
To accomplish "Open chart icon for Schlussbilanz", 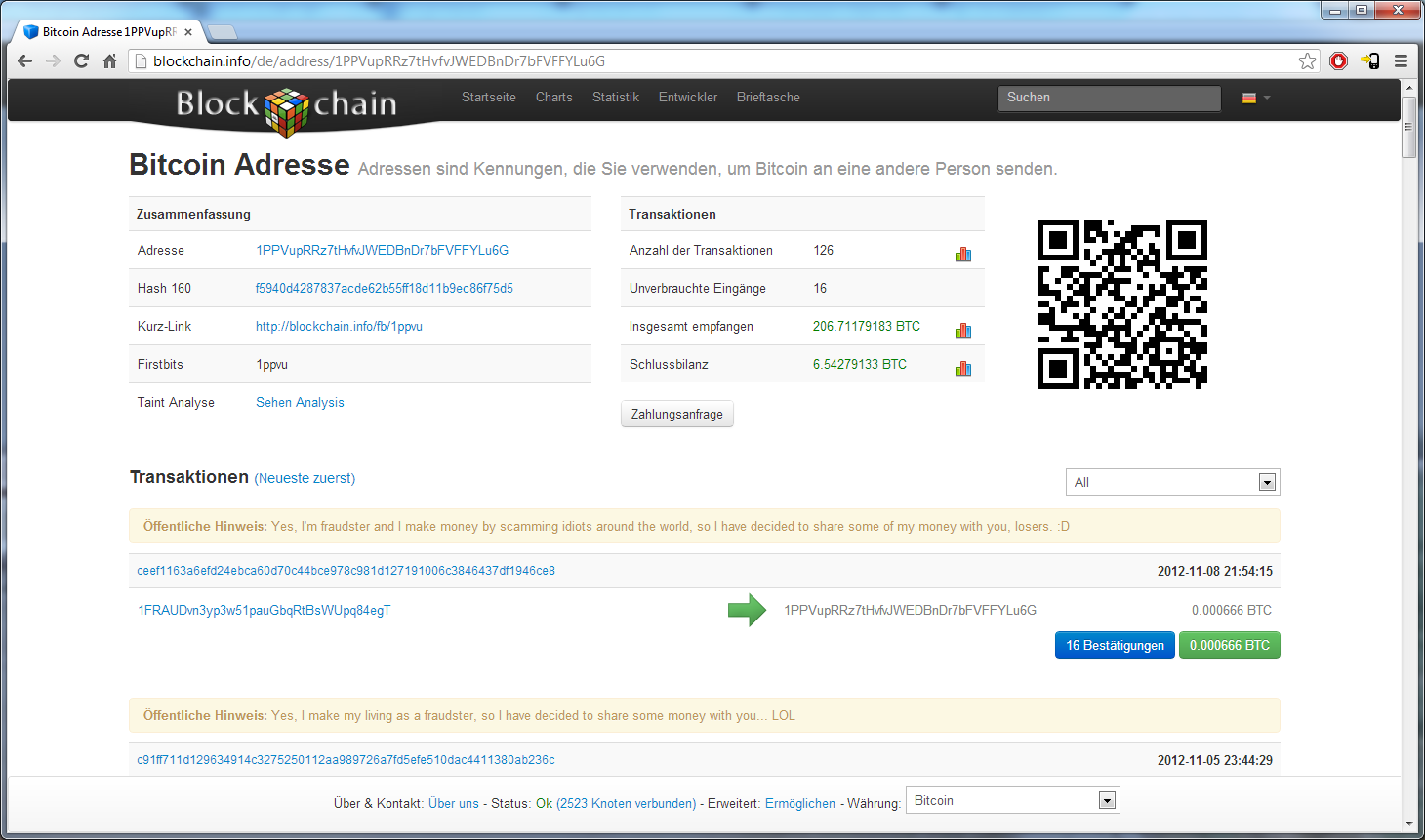I will 963,368.
